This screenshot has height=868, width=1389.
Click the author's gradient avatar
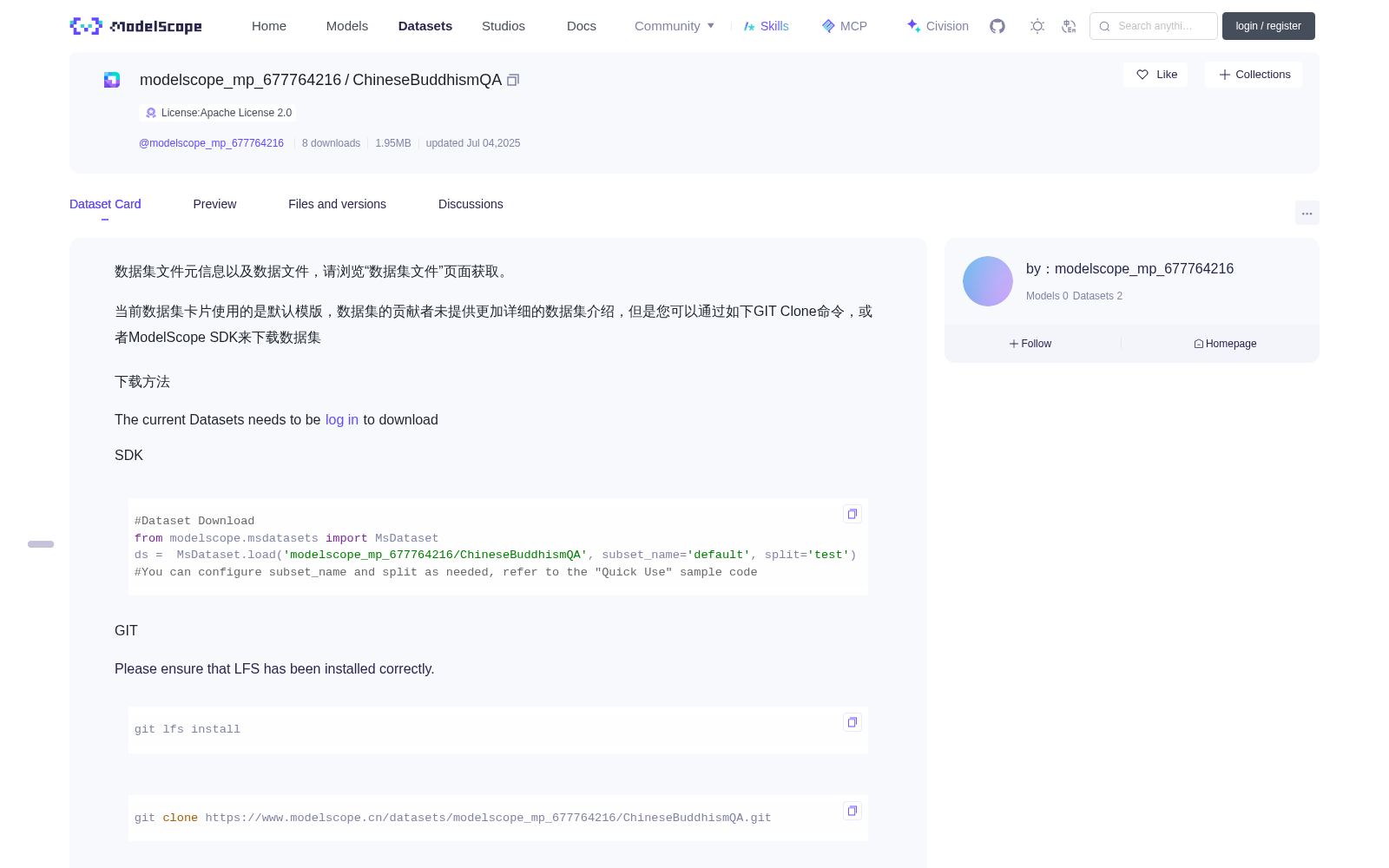tap(988, 281)
